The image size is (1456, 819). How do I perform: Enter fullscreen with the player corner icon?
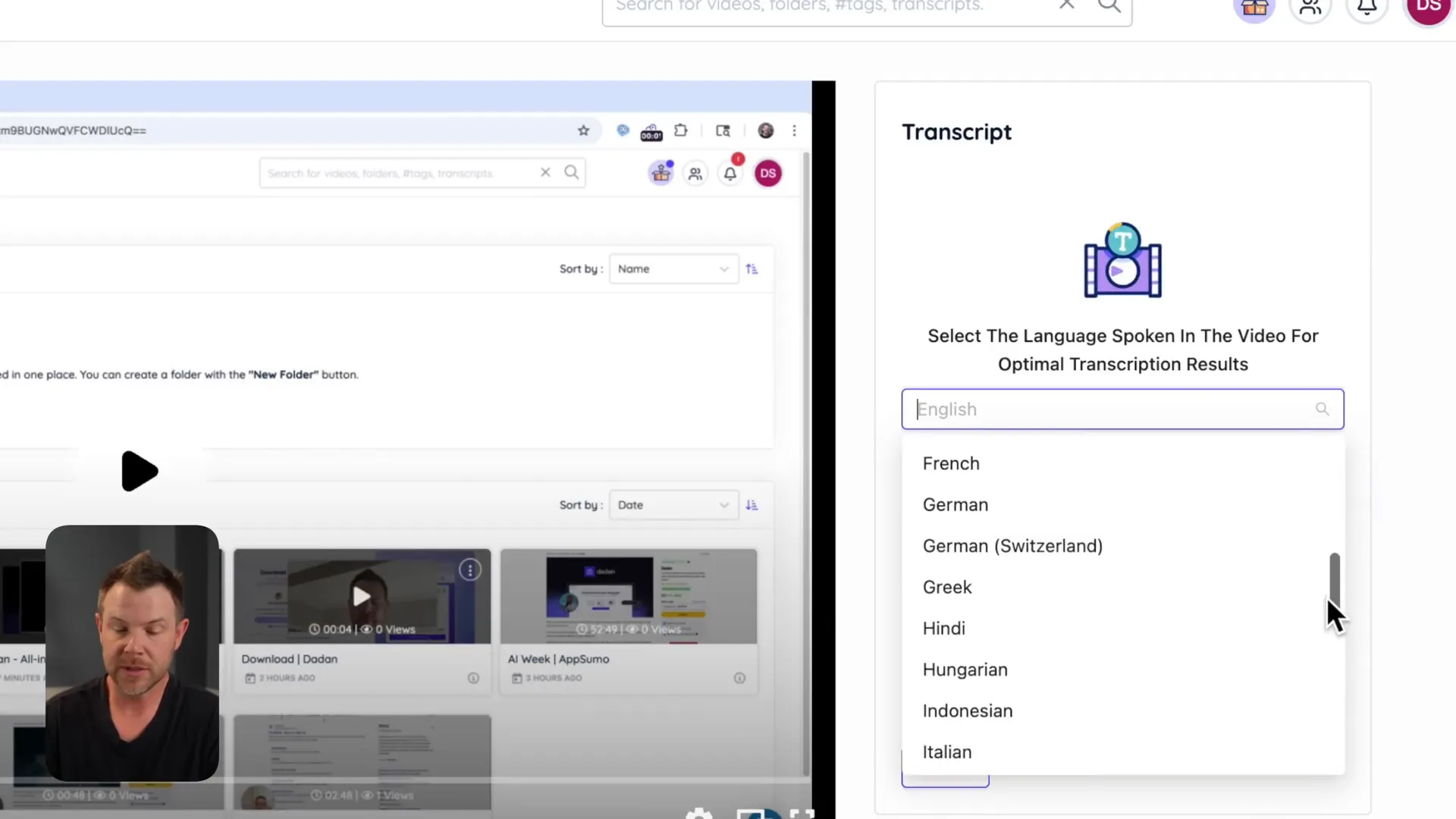pos(802,814)
